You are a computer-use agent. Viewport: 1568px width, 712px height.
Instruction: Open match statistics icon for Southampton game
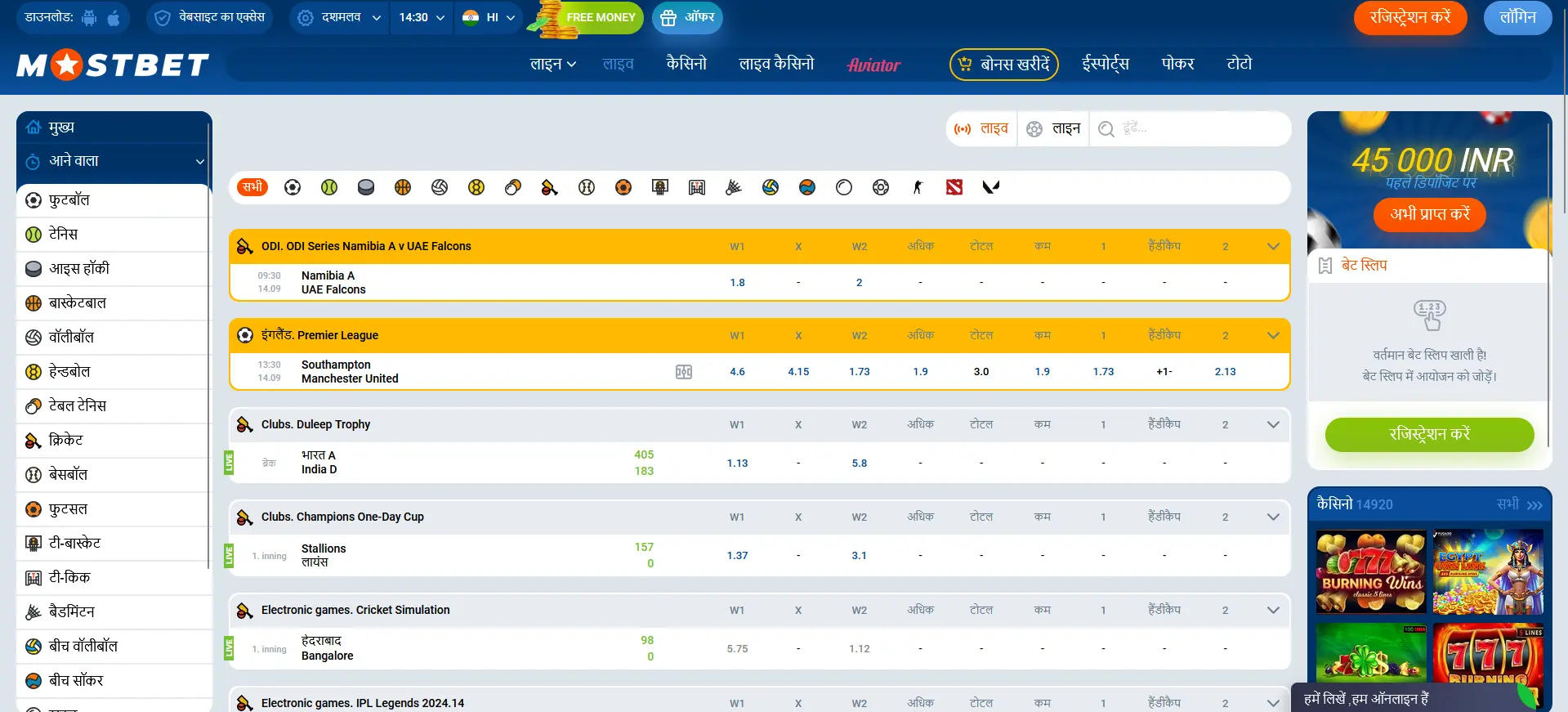point(684,372)
